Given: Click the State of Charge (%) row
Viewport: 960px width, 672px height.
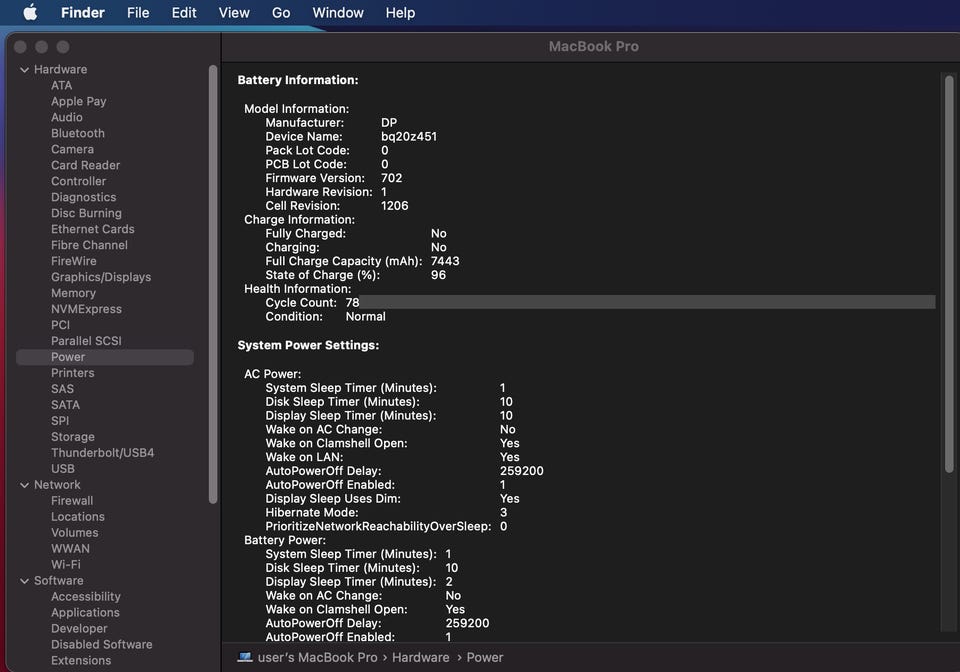Looking at the screenshot, I should tap(355, 275).
